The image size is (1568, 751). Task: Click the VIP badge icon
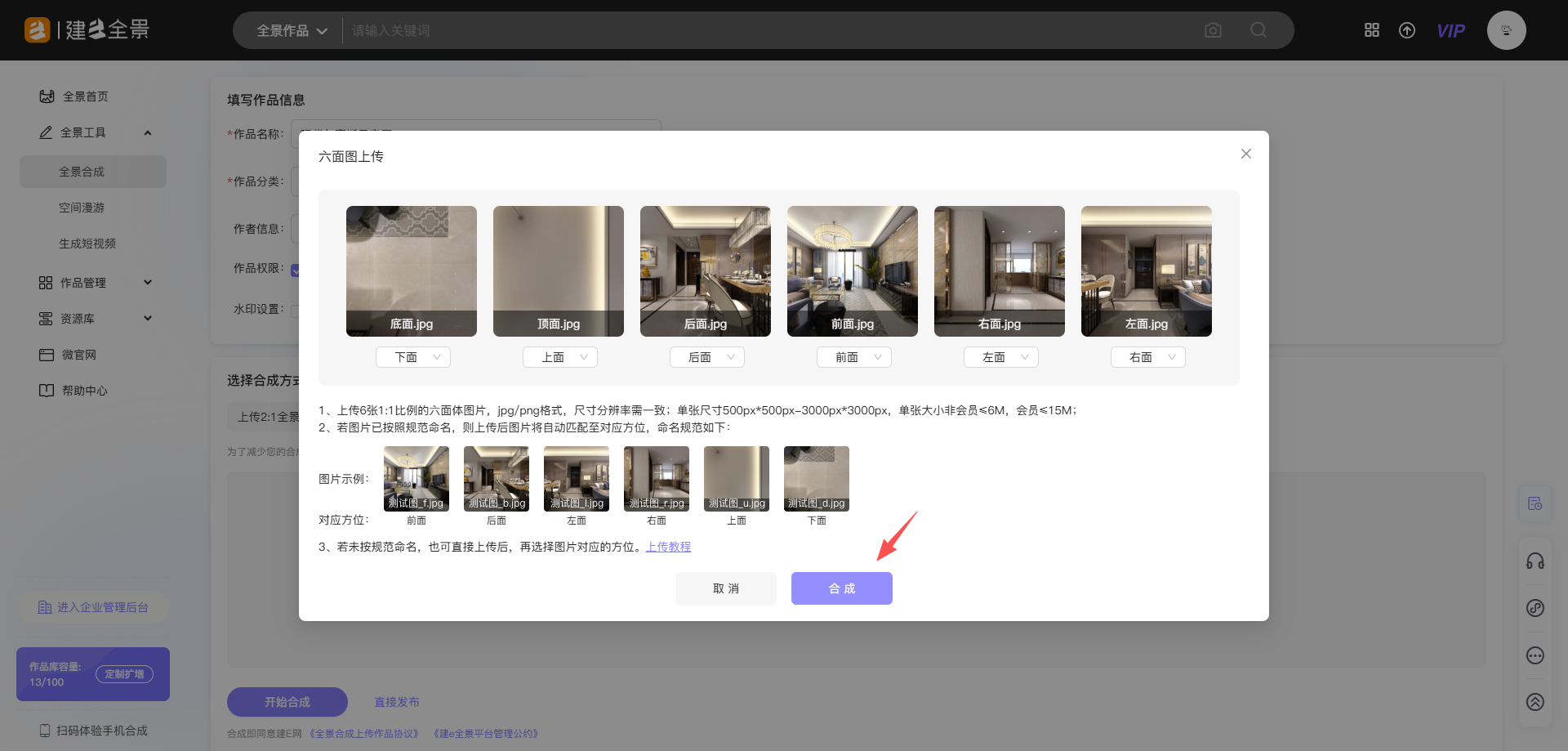[x=1450, y=31]
